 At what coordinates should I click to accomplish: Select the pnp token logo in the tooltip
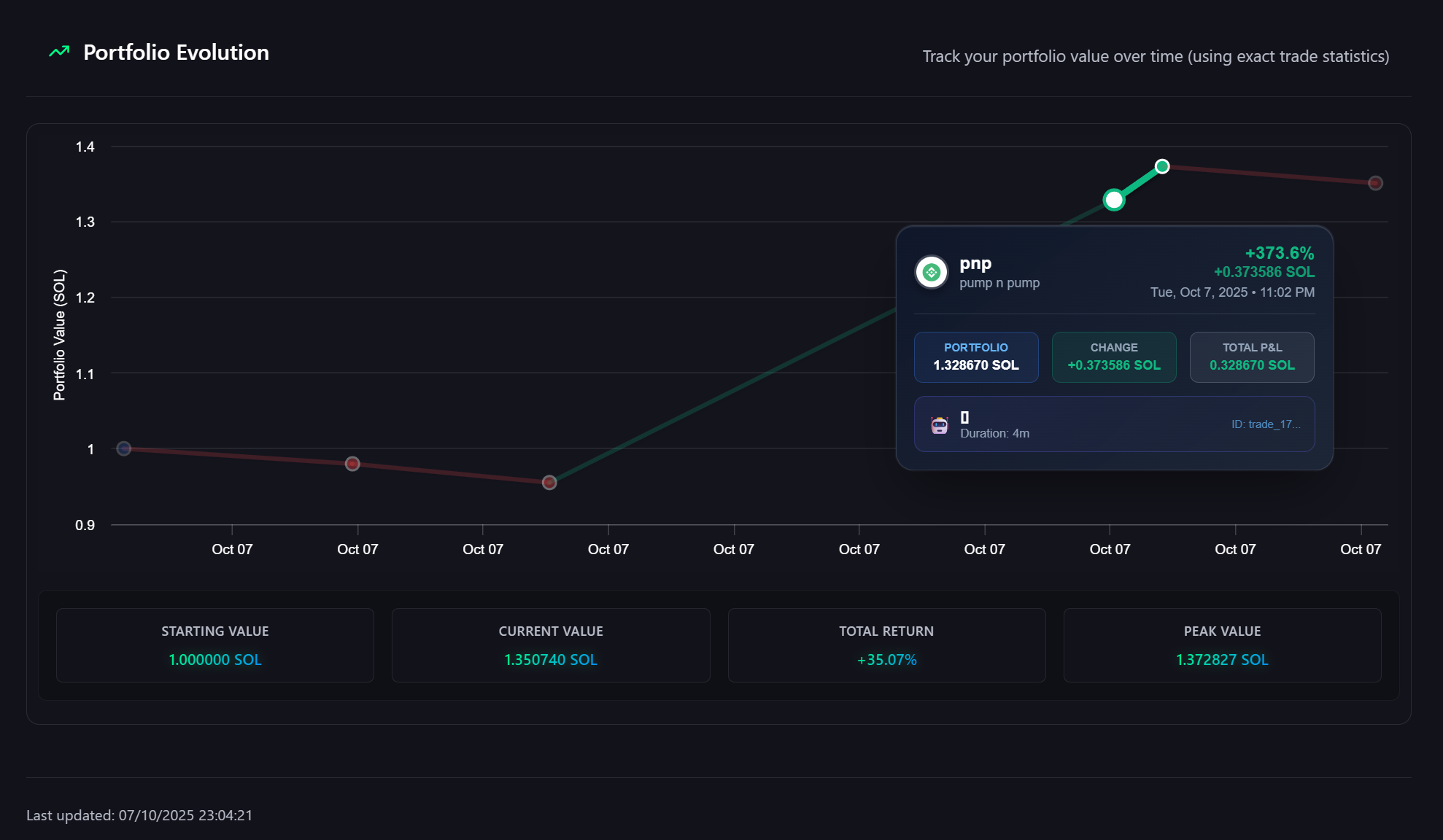coord(931,271)
